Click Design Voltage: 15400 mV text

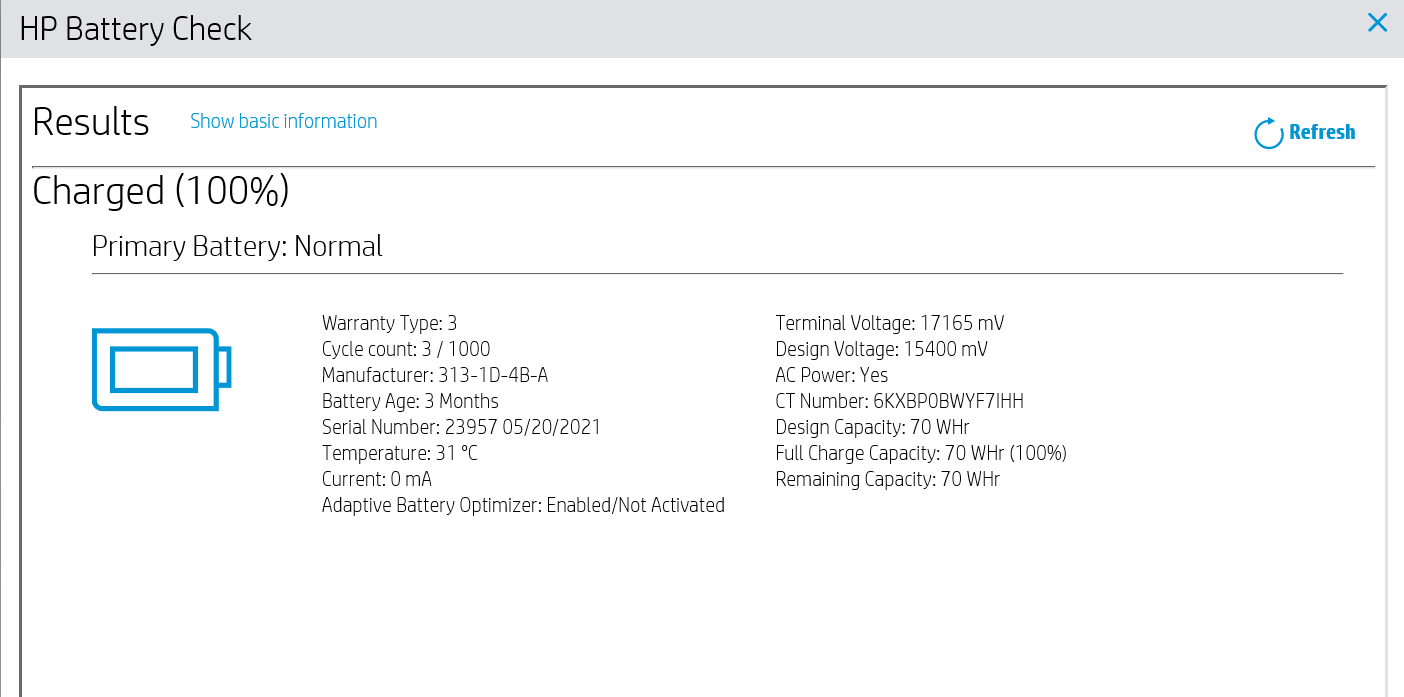point(882,349)
